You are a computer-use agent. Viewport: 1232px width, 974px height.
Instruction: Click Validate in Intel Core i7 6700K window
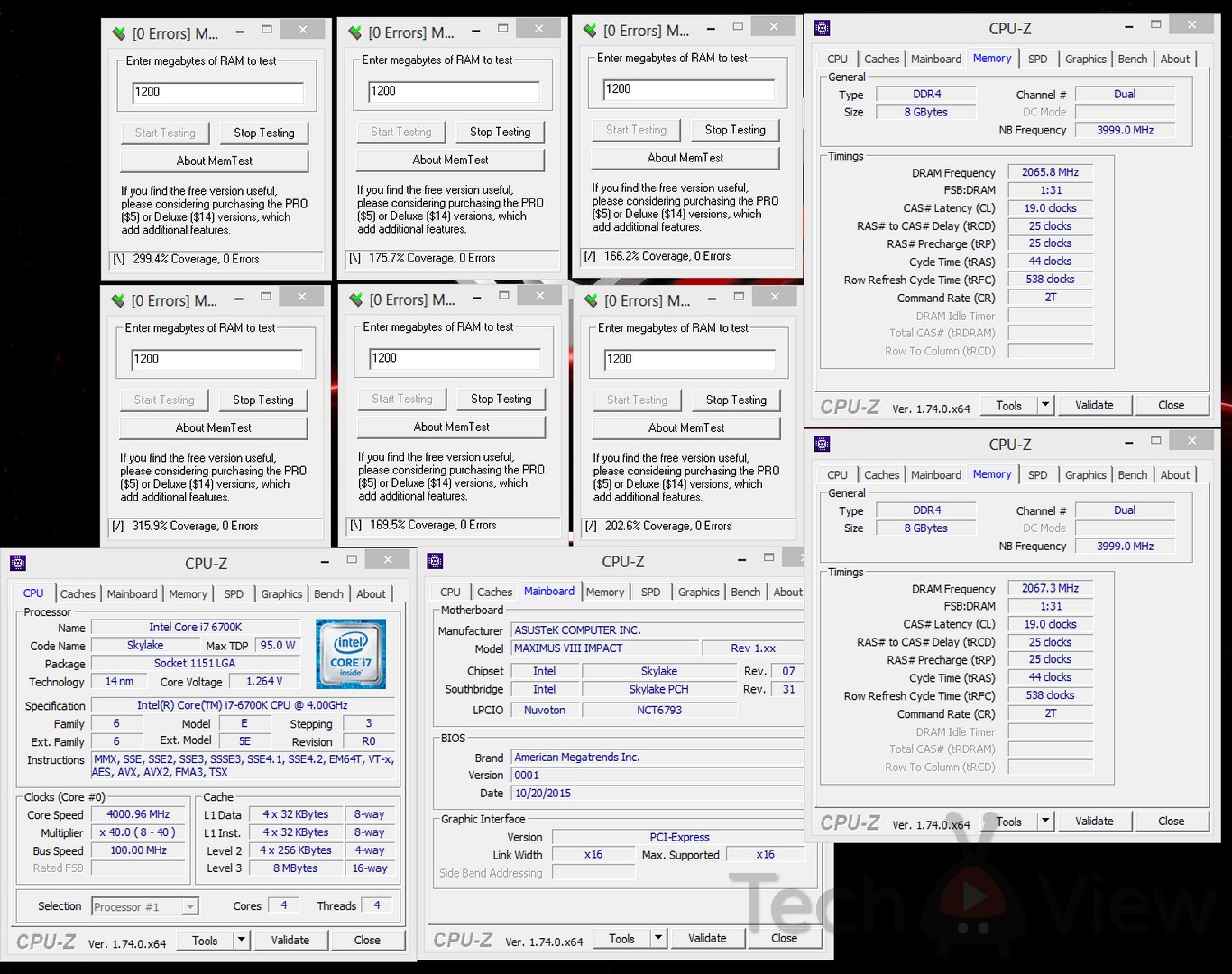click(x=290, y=941)
